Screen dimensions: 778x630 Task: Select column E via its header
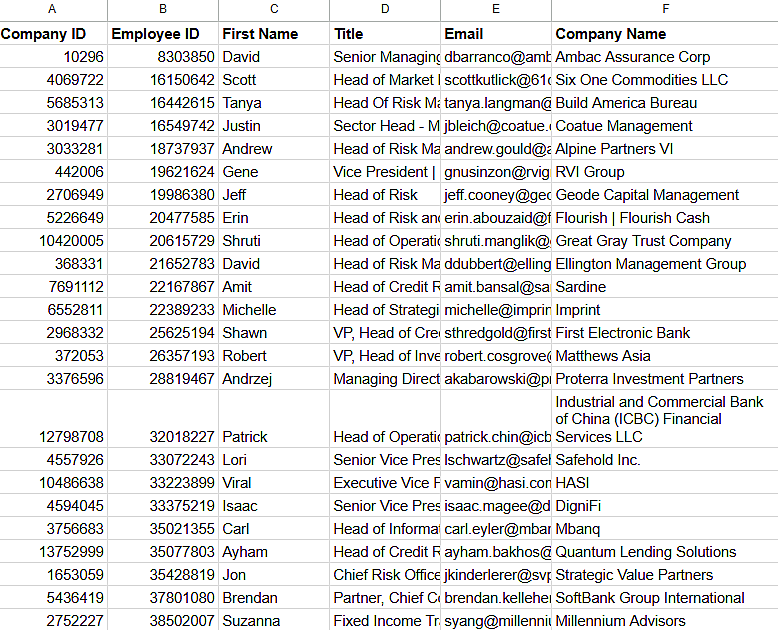(496, 10)
